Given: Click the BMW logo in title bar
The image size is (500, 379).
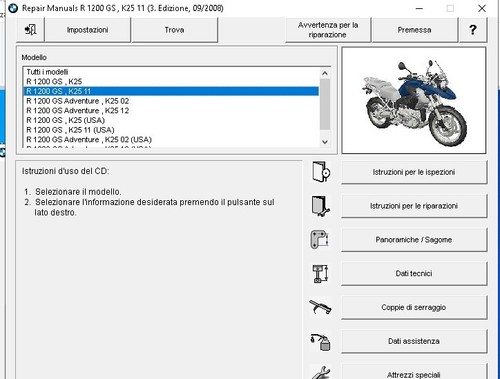Looking at the screenshot, I should (13, 8).
